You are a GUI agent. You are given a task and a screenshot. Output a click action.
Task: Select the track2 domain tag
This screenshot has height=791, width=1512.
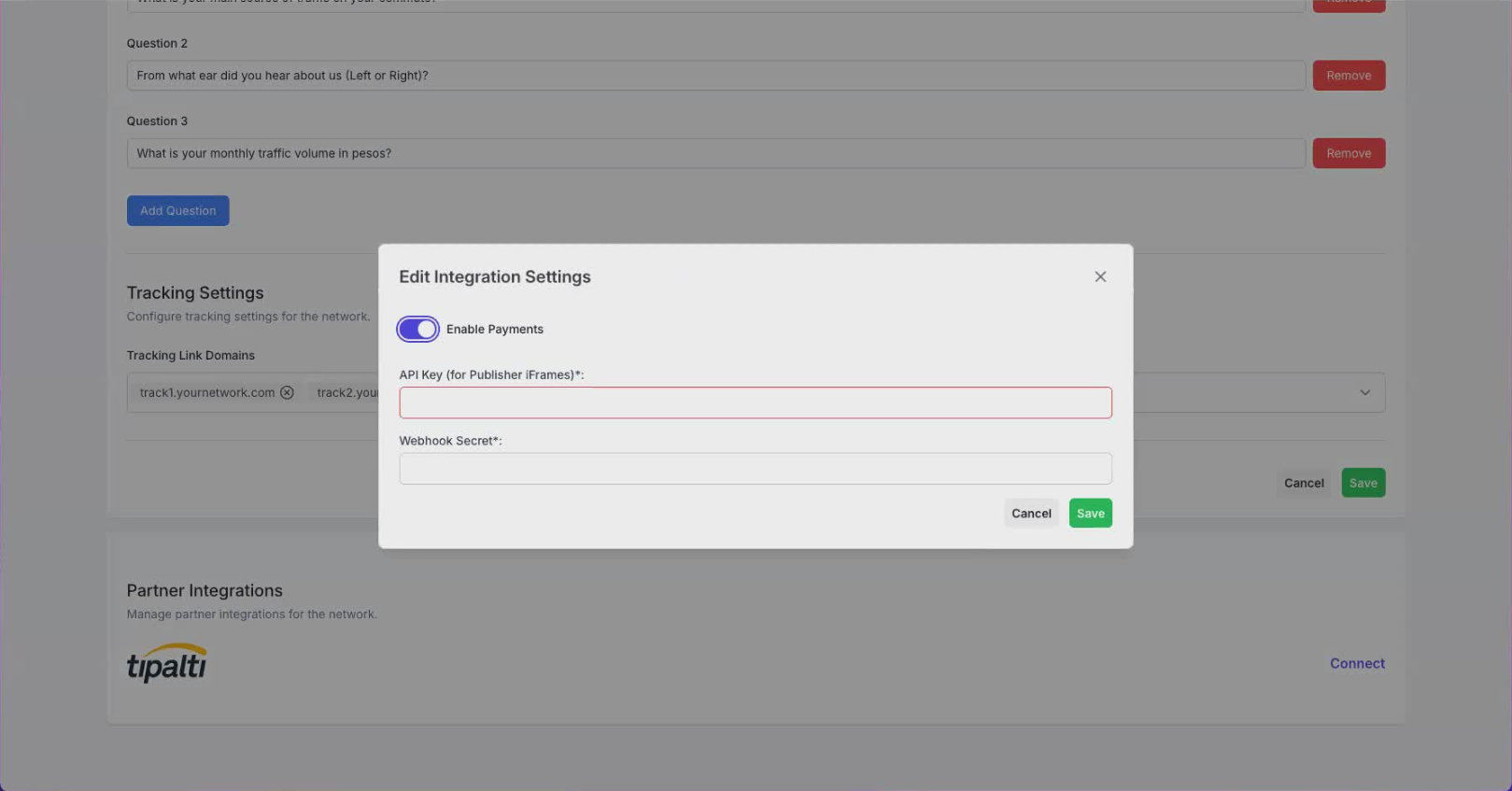[x=346, y=393]
